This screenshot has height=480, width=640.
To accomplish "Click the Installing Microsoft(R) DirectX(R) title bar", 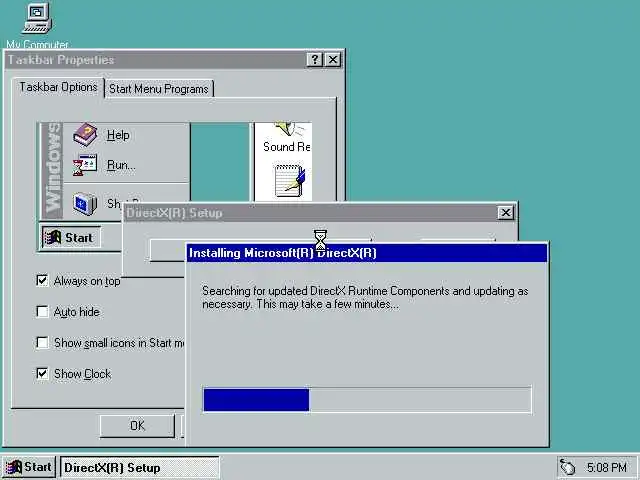I will (367, 253).
